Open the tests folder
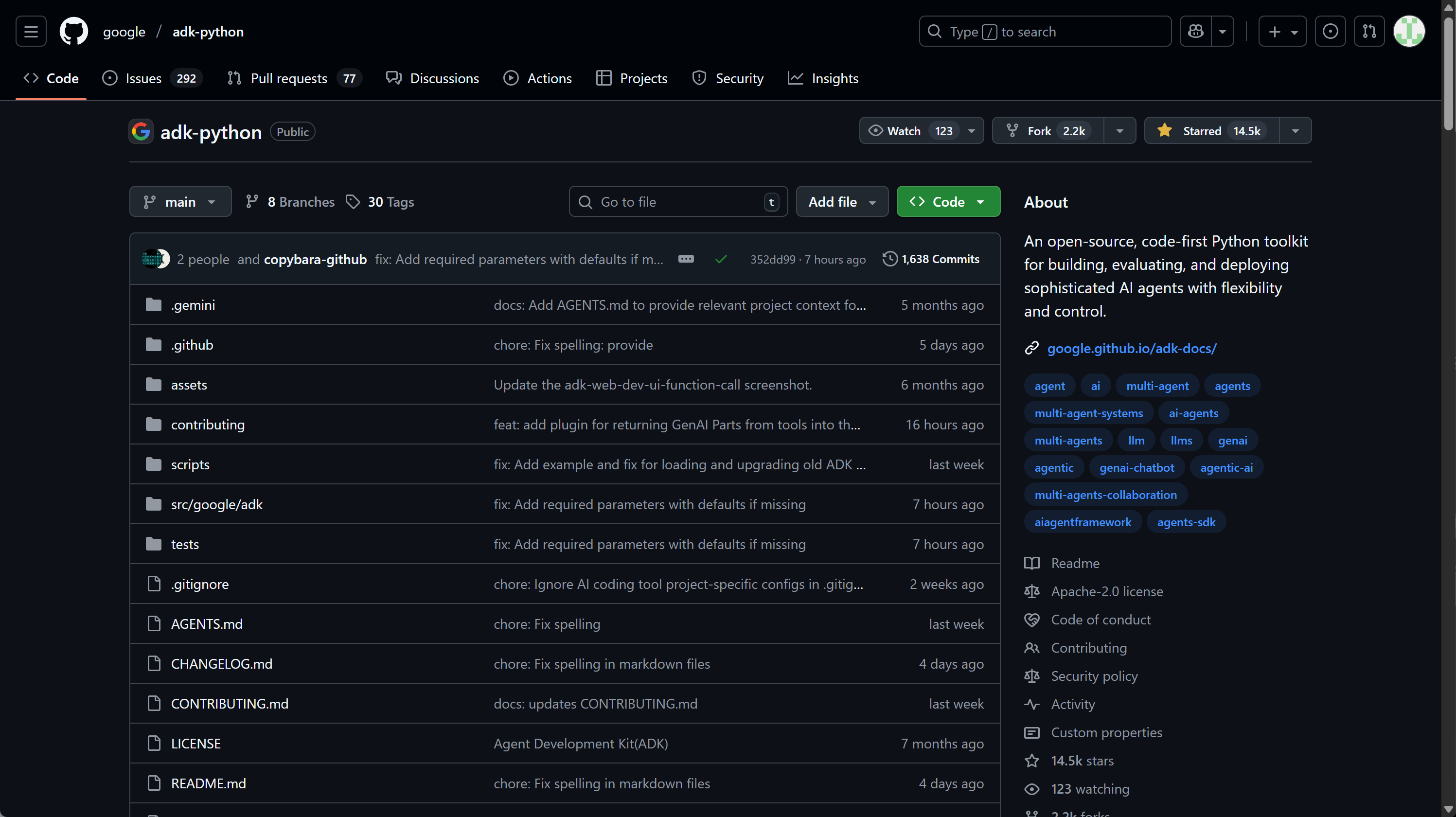This screenshot has width=1456, height=817. tap(185, 544)
